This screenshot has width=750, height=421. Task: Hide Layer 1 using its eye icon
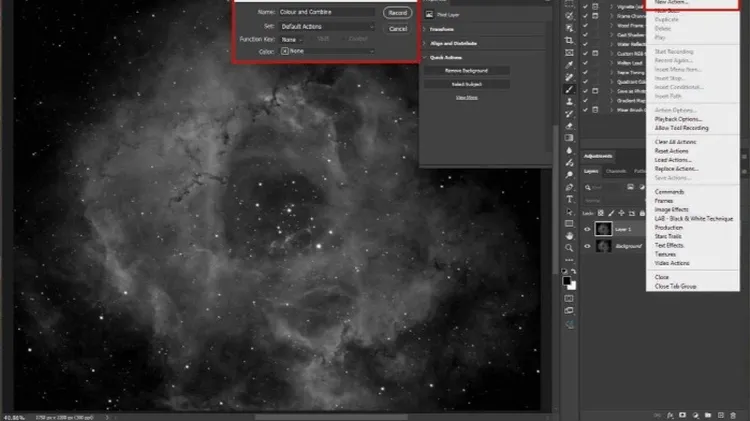point(588,228)
